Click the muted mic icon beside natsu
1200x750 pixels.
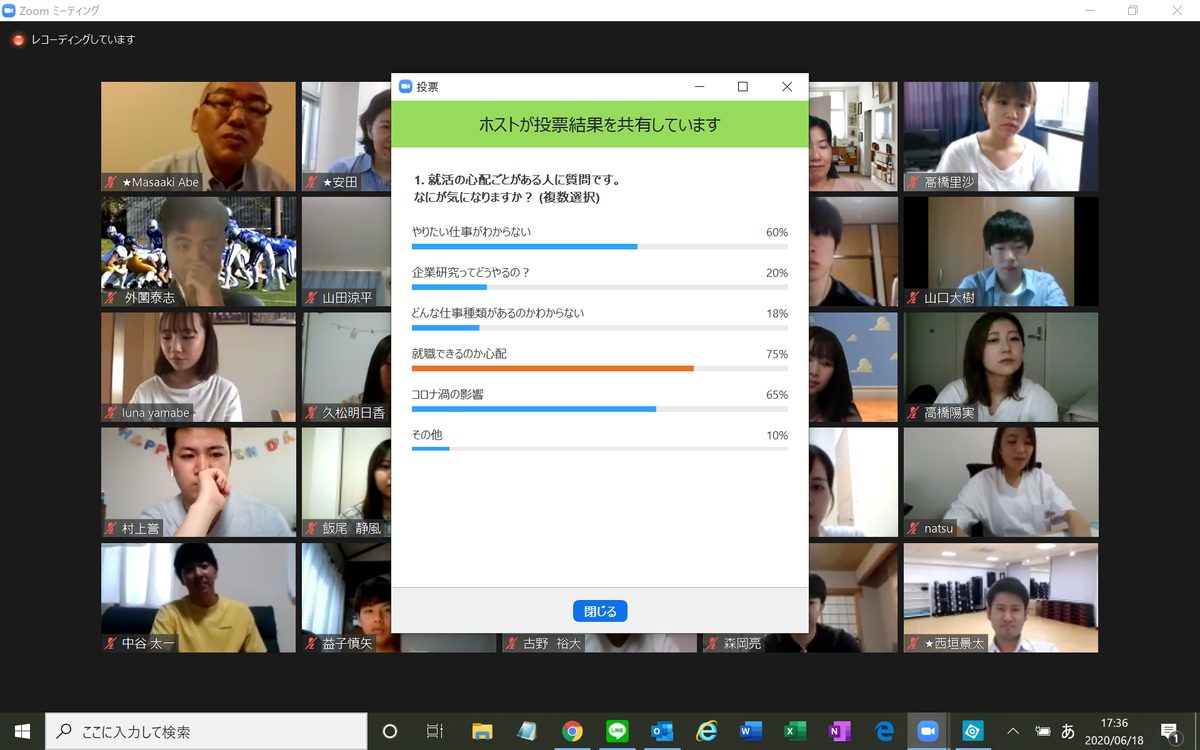[x=914, y=528]
